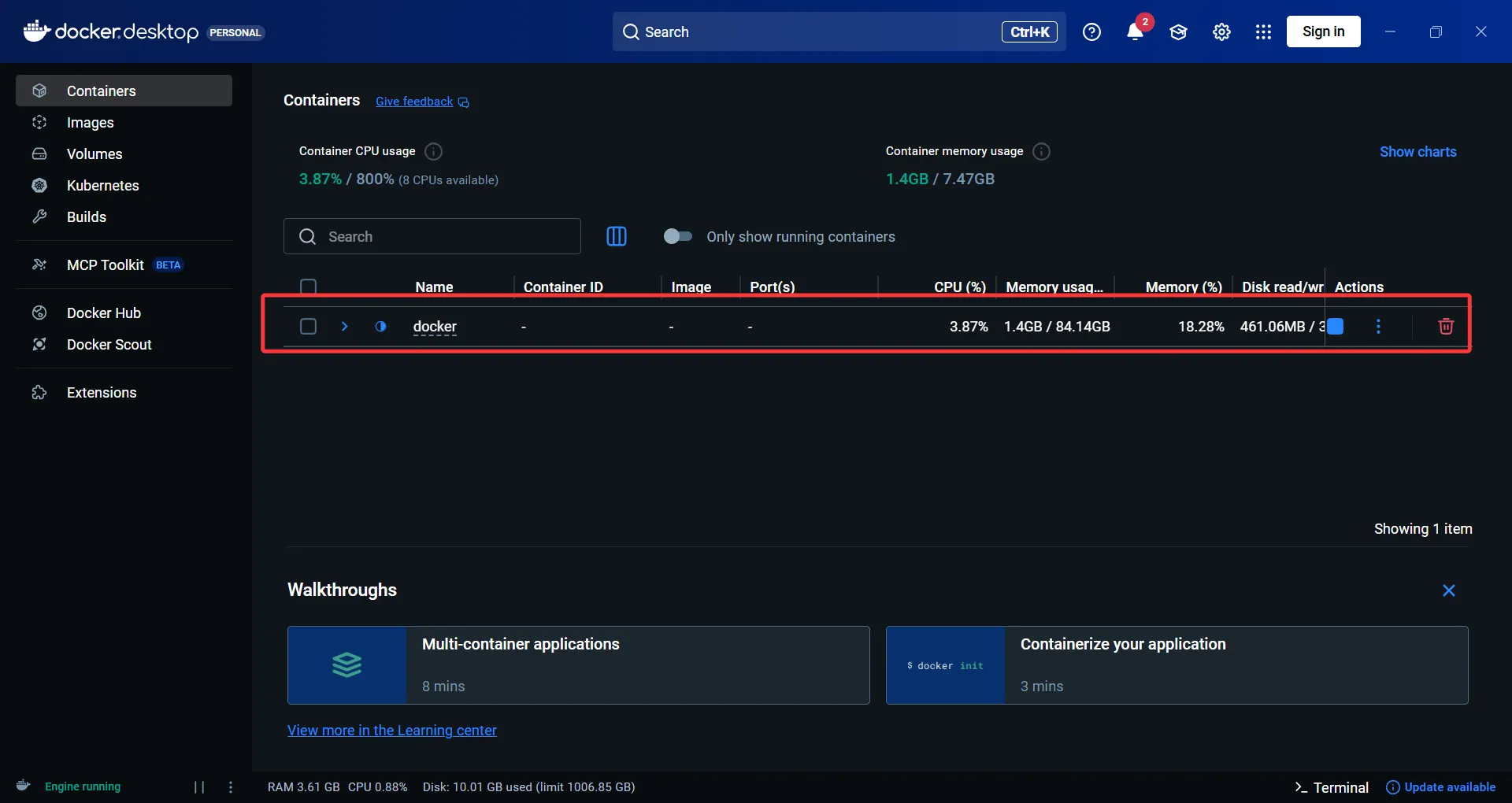The height and width of the screenshot is (803, 1512).
Task: Open Images in the sidebar
Action: 124,122
